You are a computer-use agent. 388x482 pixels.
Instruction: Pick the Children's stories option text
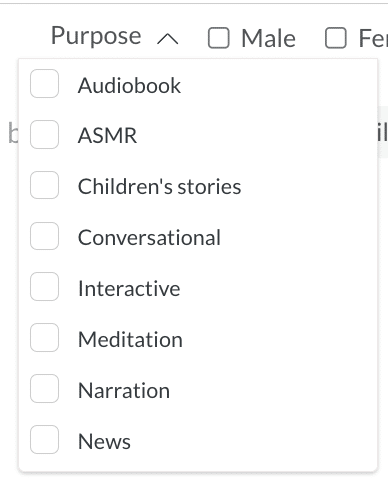(159, 186)
